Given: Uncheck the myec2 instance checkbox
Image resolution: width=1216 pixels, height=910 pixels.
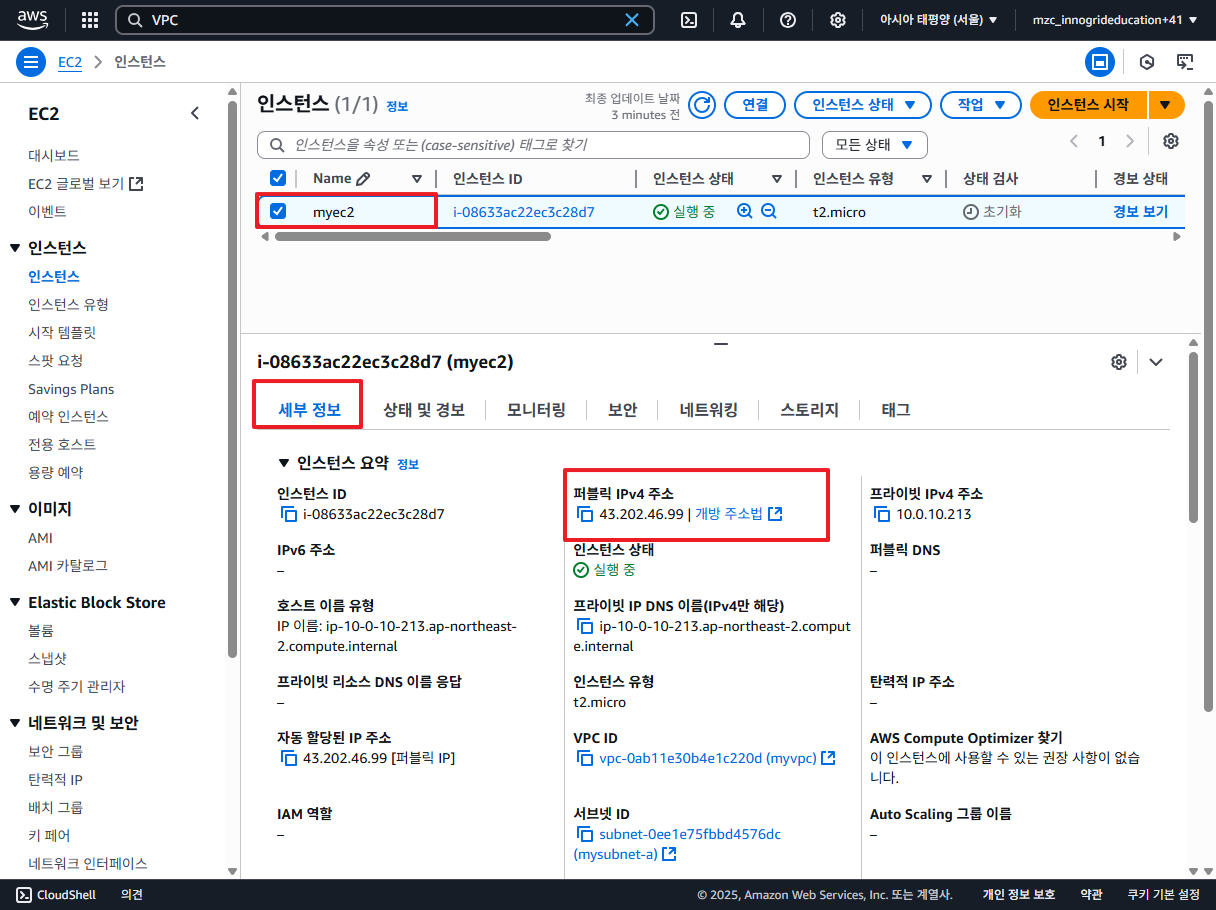Looking at the screenshot, I should pos(278,211).
